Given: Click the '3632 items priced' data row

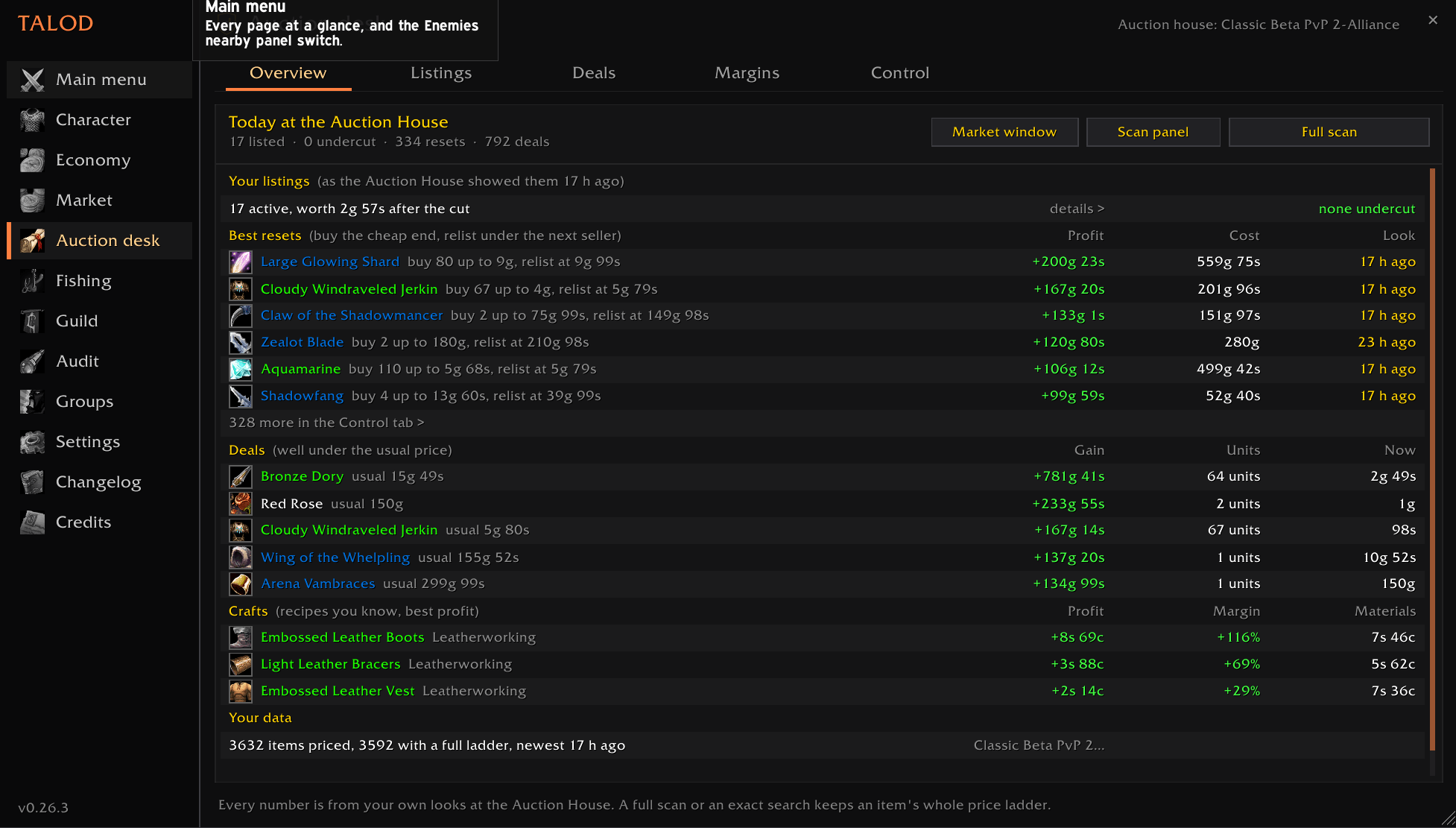Looking at the screenshot, I should [822, 745].
